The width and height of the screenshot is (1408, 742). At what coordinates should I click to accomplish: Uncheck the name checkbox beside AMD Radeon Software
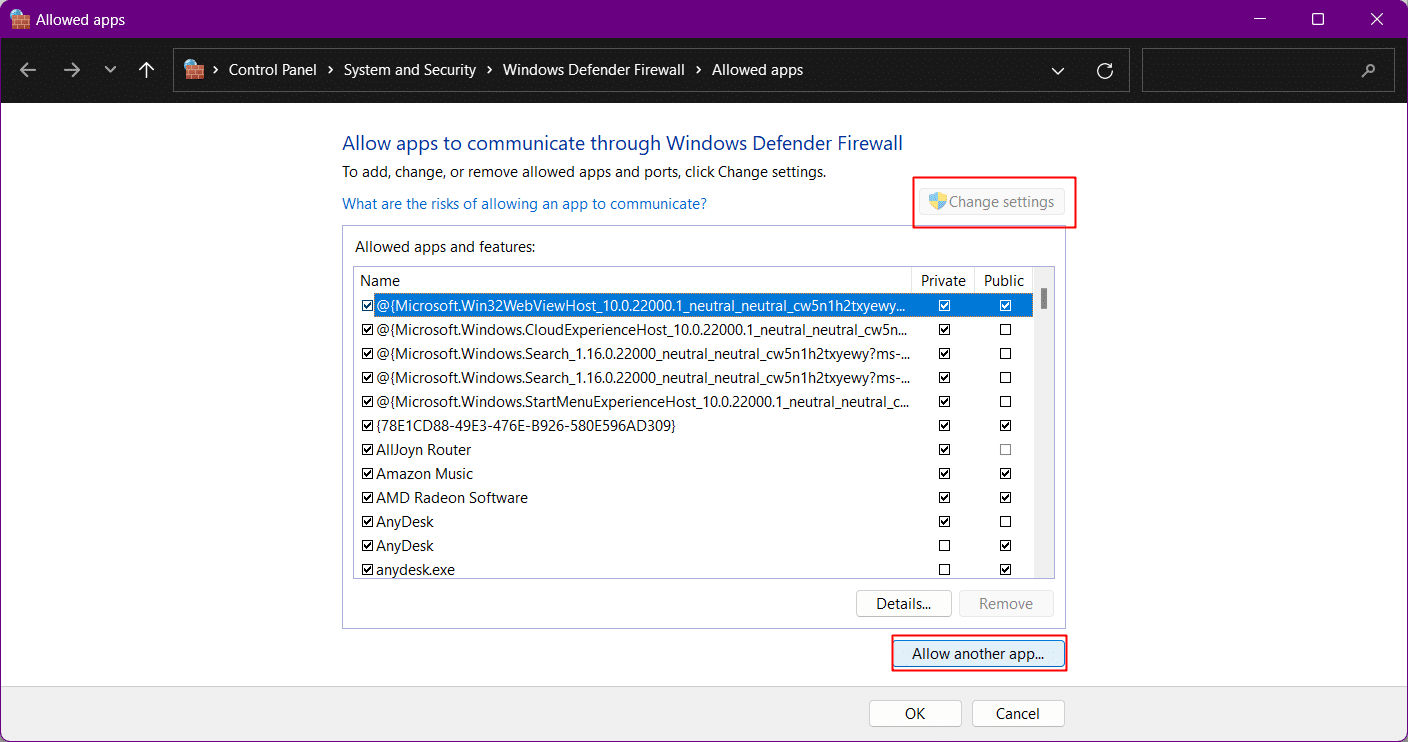click(x=367, y=498)
